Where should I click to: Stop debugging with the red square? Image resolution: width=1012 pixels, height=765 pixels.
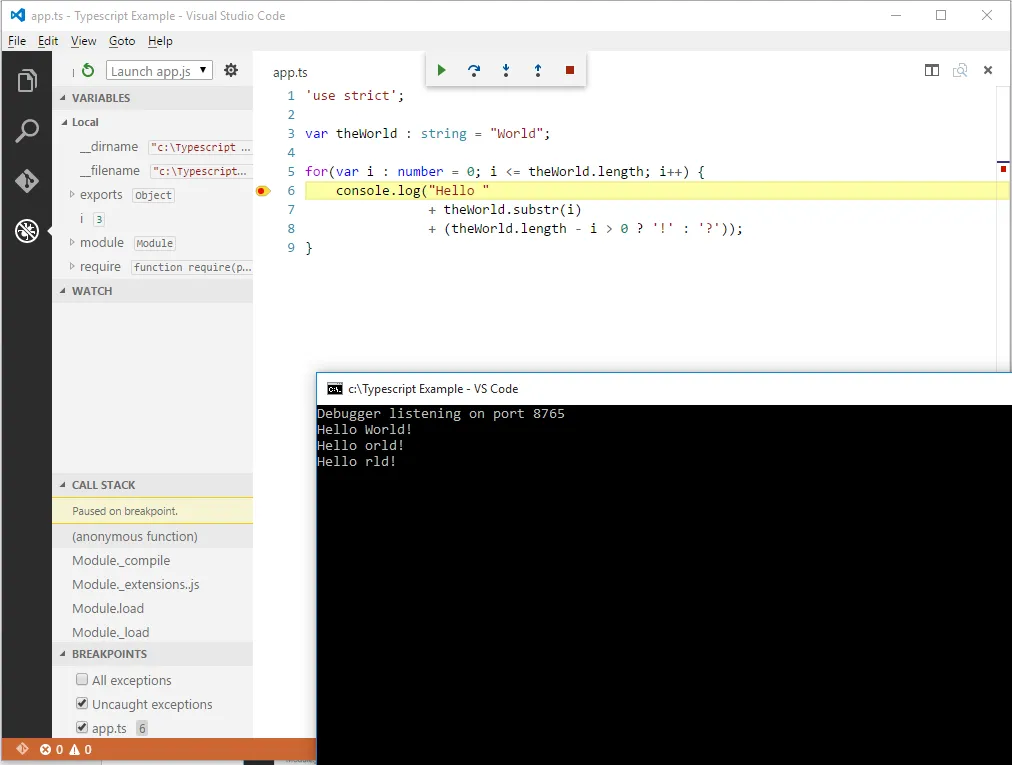(570, 70)
